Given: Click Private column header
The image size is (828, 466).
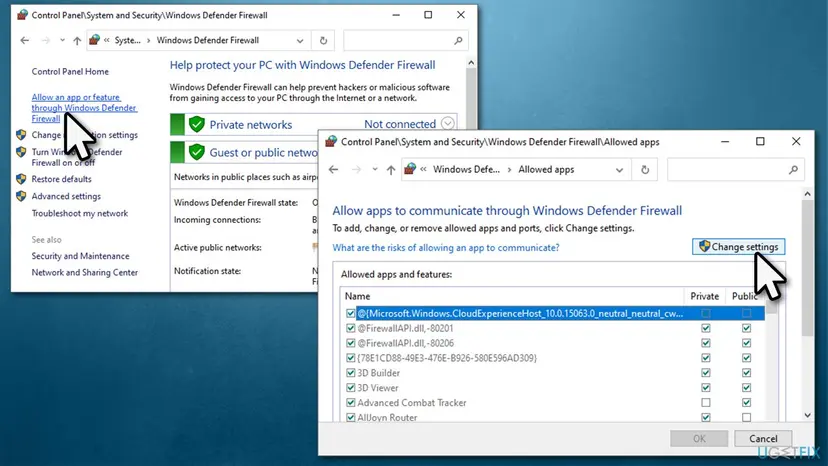Looking at the screenshot, I should tap(704, 296).
